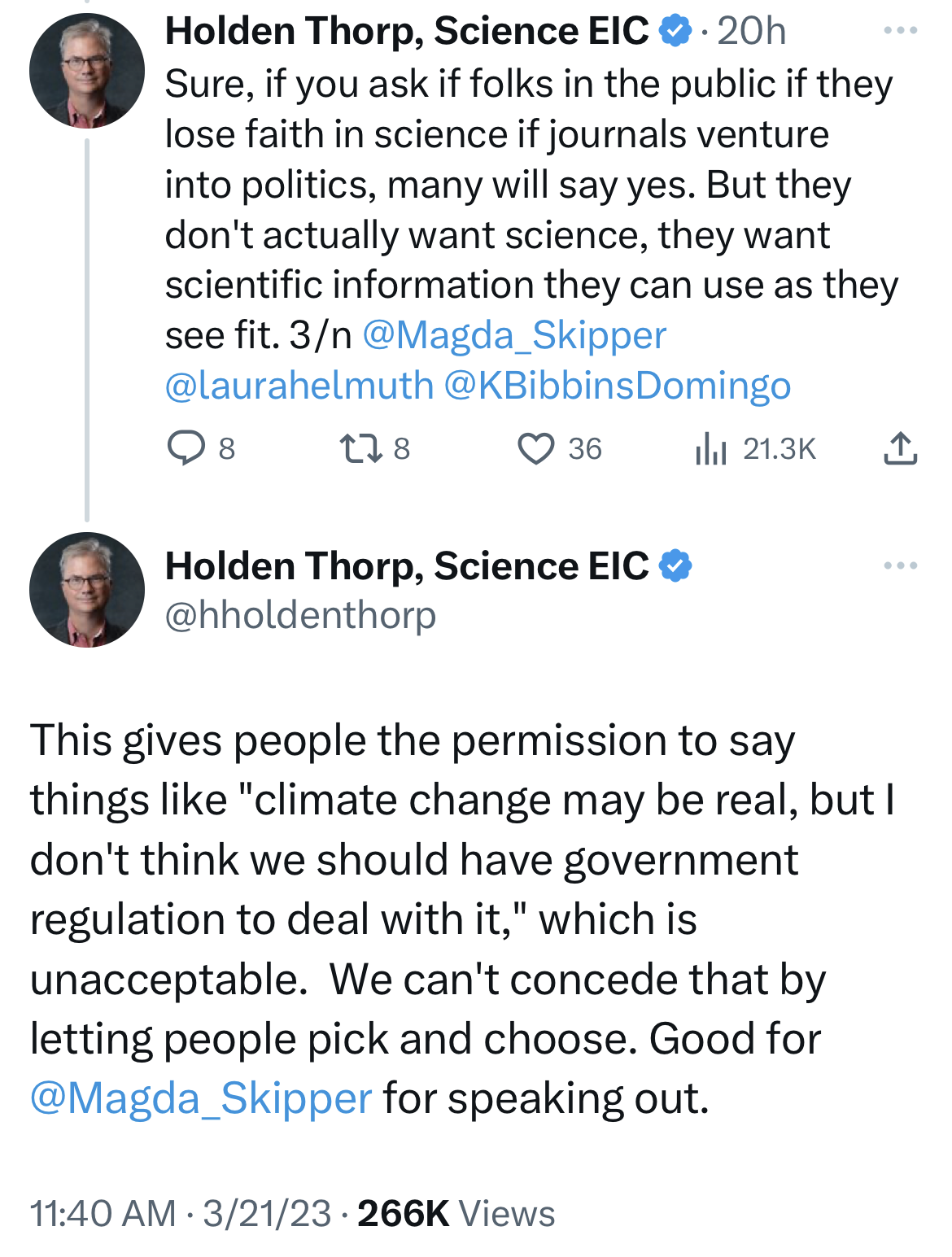Open @Magda_Skipper mention in first tweet

tap(514, 335)
